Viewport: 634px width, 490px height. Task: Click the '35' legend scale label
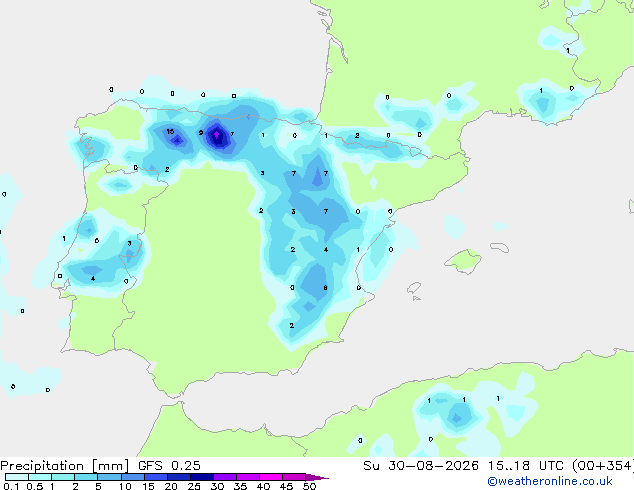coord(240,486)
